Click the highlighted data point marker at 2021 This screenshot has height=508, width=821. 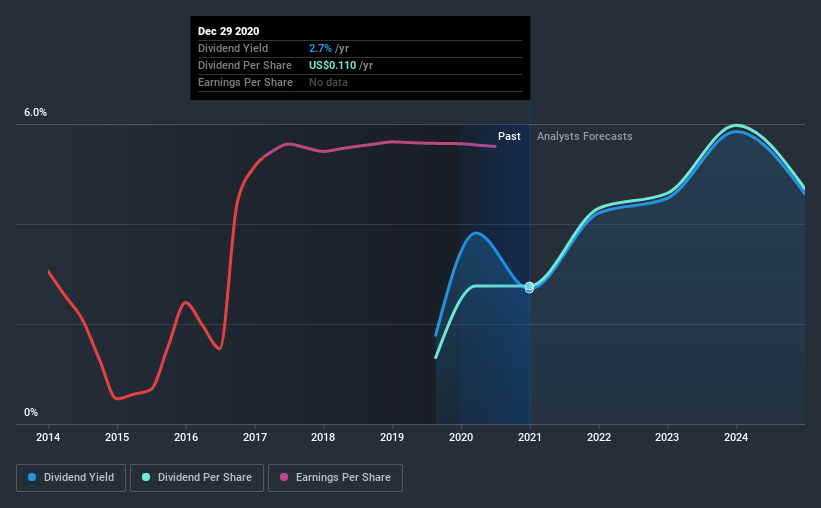click(x=529, y=287)
